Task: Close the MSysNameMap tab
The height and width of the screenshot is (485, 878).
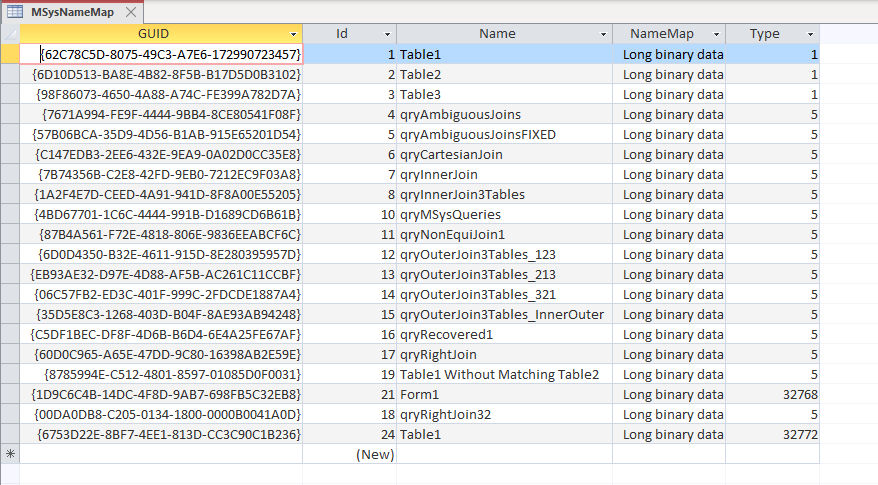Action: click(131, 12)
